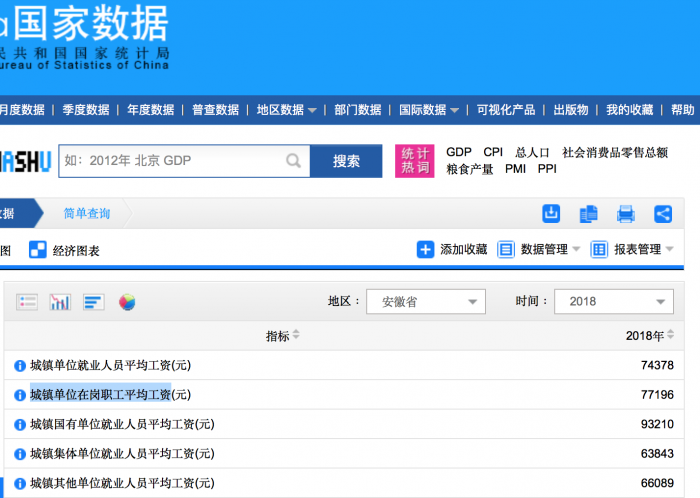The width and height of the screenshot is (700, 498).
Task: Click the copy/export report icon
Action: click(x=589, y=213)
